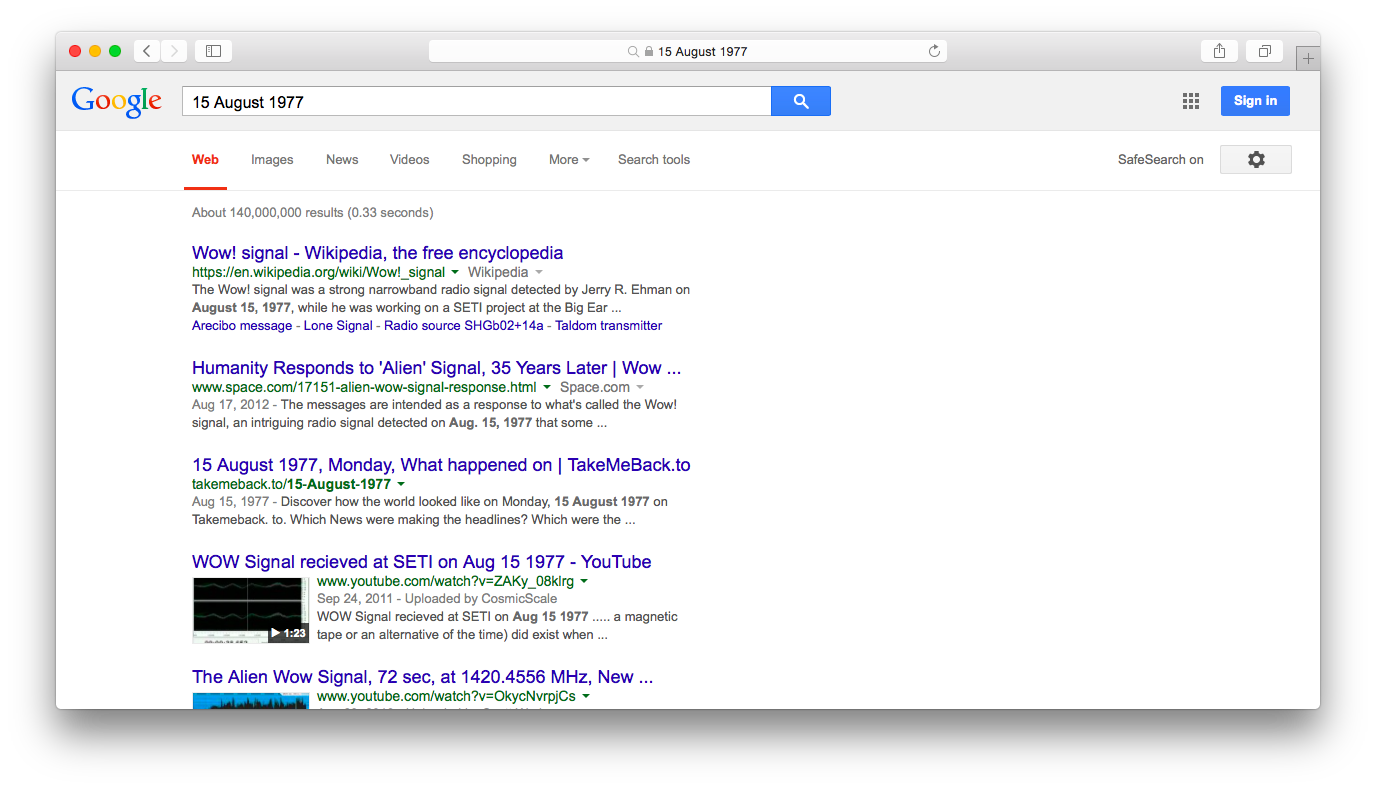Image resolution: width=1376 pixels, height=789 pixels.
Task: Reload page using refresh icon
Action: coord(934,51)
